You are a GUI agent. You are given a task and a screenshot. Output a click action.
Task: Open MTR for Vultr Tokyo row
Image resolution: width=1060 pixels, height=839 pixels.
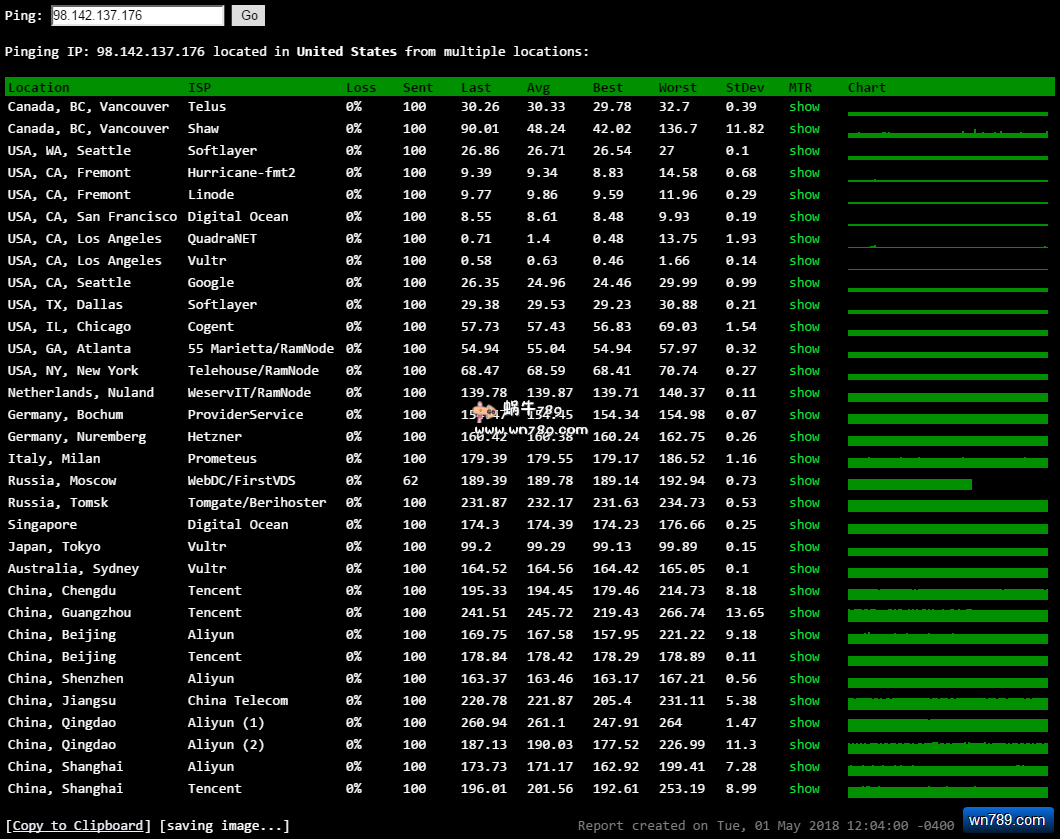[804, 547]
